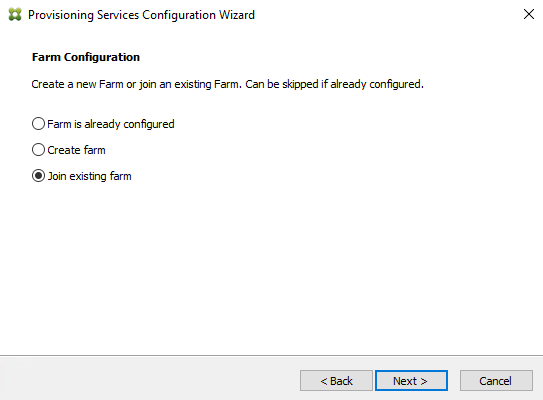Viewport: 543px width, 400px height.
Task: Click the 'Farm Configuration' heading
Action: click(86, 57)
